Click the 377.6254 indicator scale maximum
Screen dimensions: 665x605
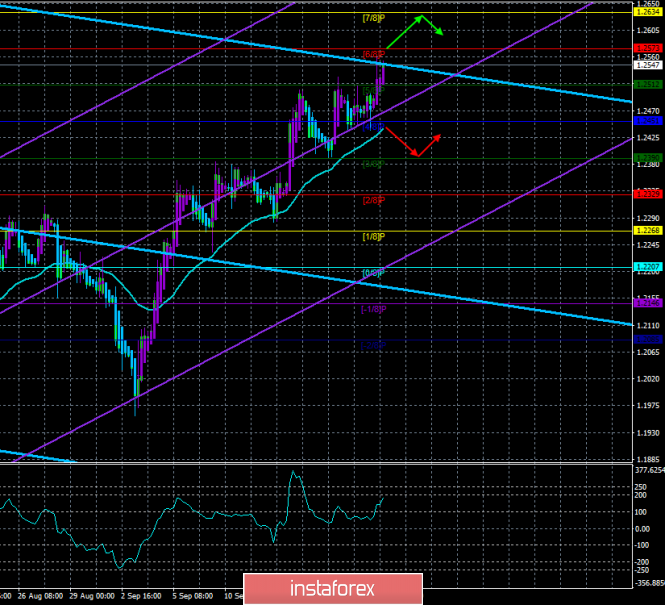649,470
